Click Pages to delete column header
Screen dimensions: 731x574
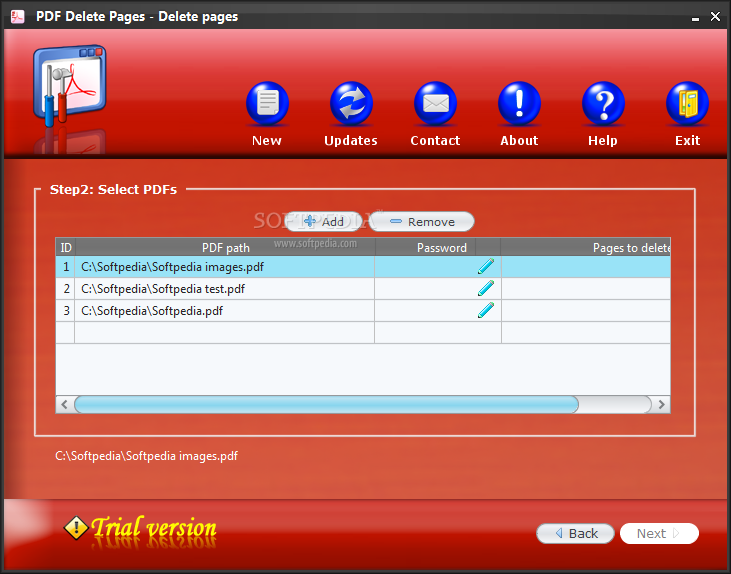pyautogui.click(x=586, y=247)
